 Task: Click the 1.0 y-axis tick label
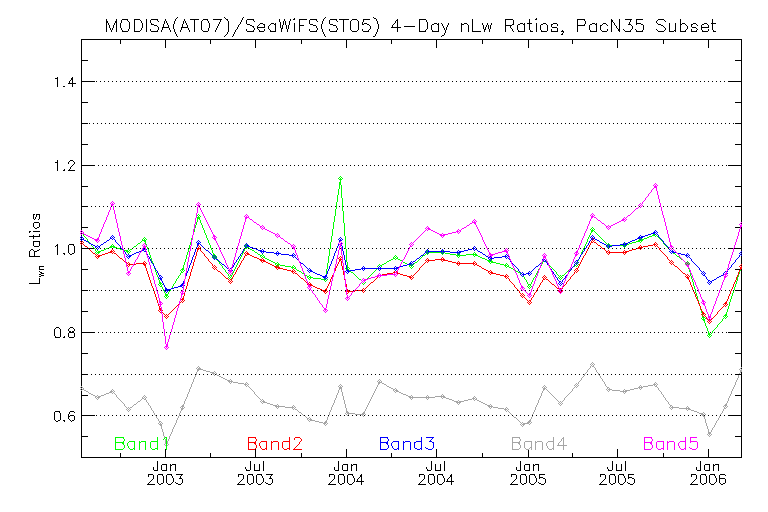(x=65, y=249)
